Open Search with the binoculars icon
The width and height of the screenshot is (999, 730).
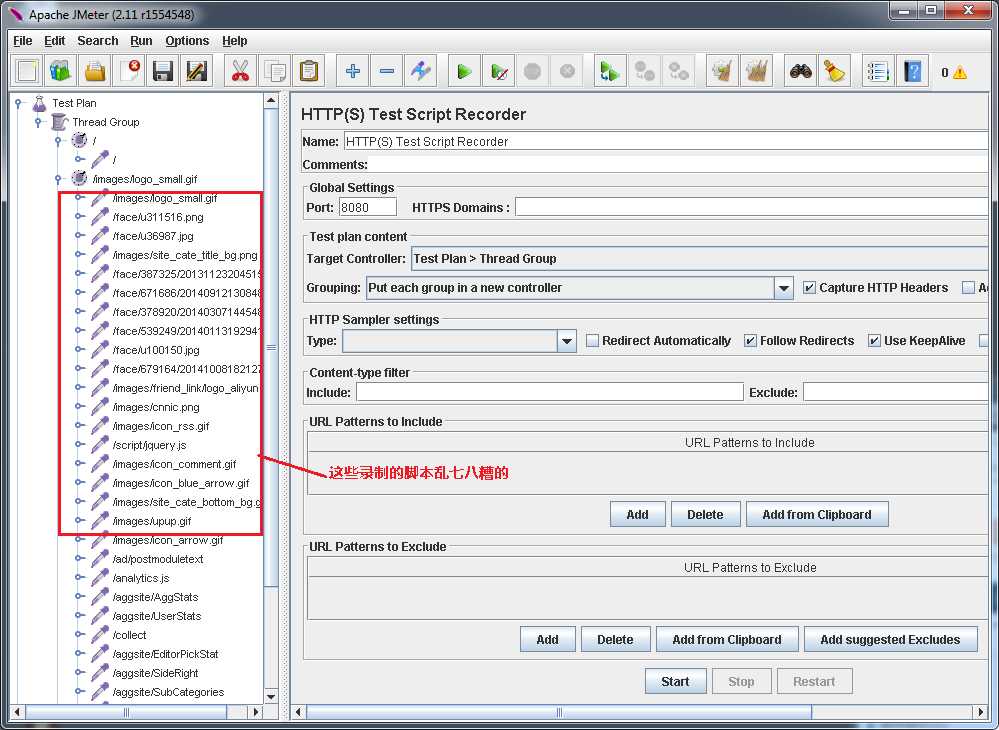point(800,71)
